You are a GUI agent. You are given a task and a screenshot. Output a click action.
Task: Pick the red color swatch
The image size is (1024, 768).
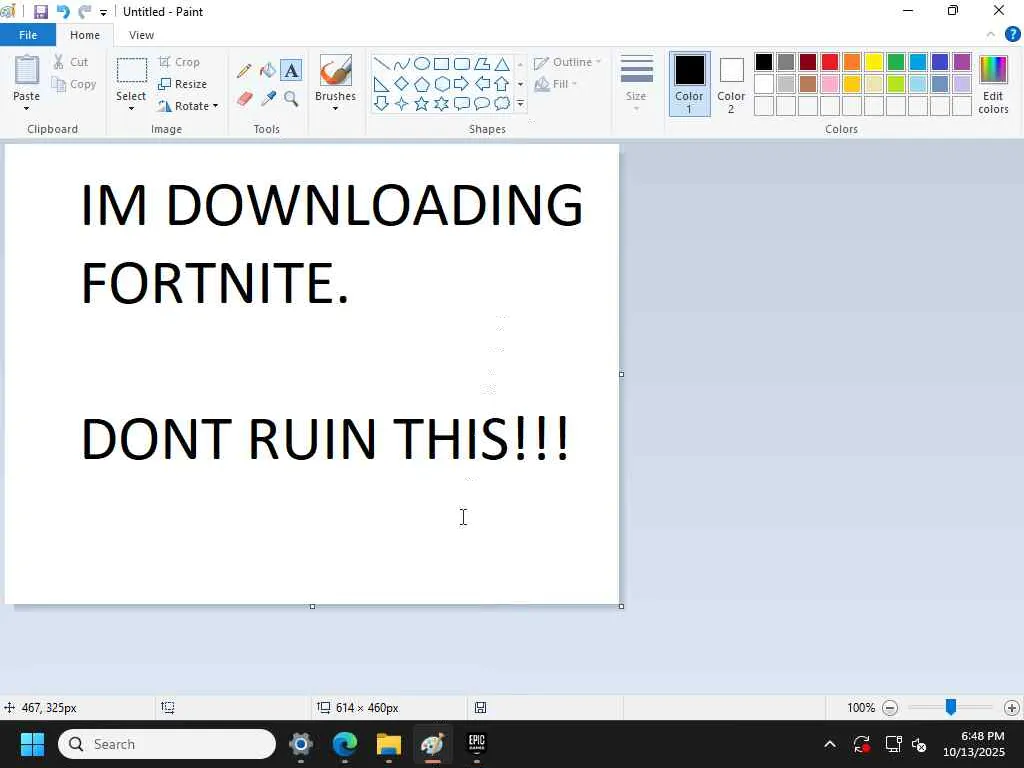tap(830, 62)
